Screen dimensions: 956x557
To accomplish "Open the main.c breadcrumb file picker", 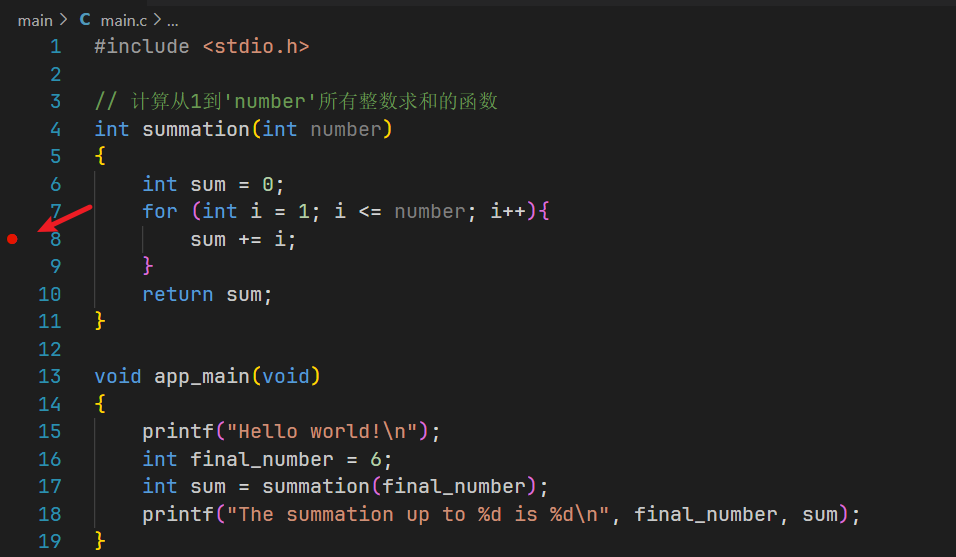I will [123, 20].
